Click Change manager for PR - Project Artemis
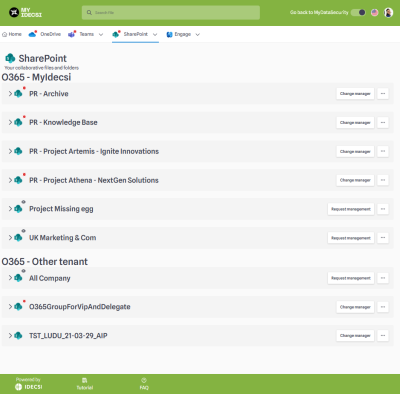This screenshot has height=394, width=400. coord(355,151)
